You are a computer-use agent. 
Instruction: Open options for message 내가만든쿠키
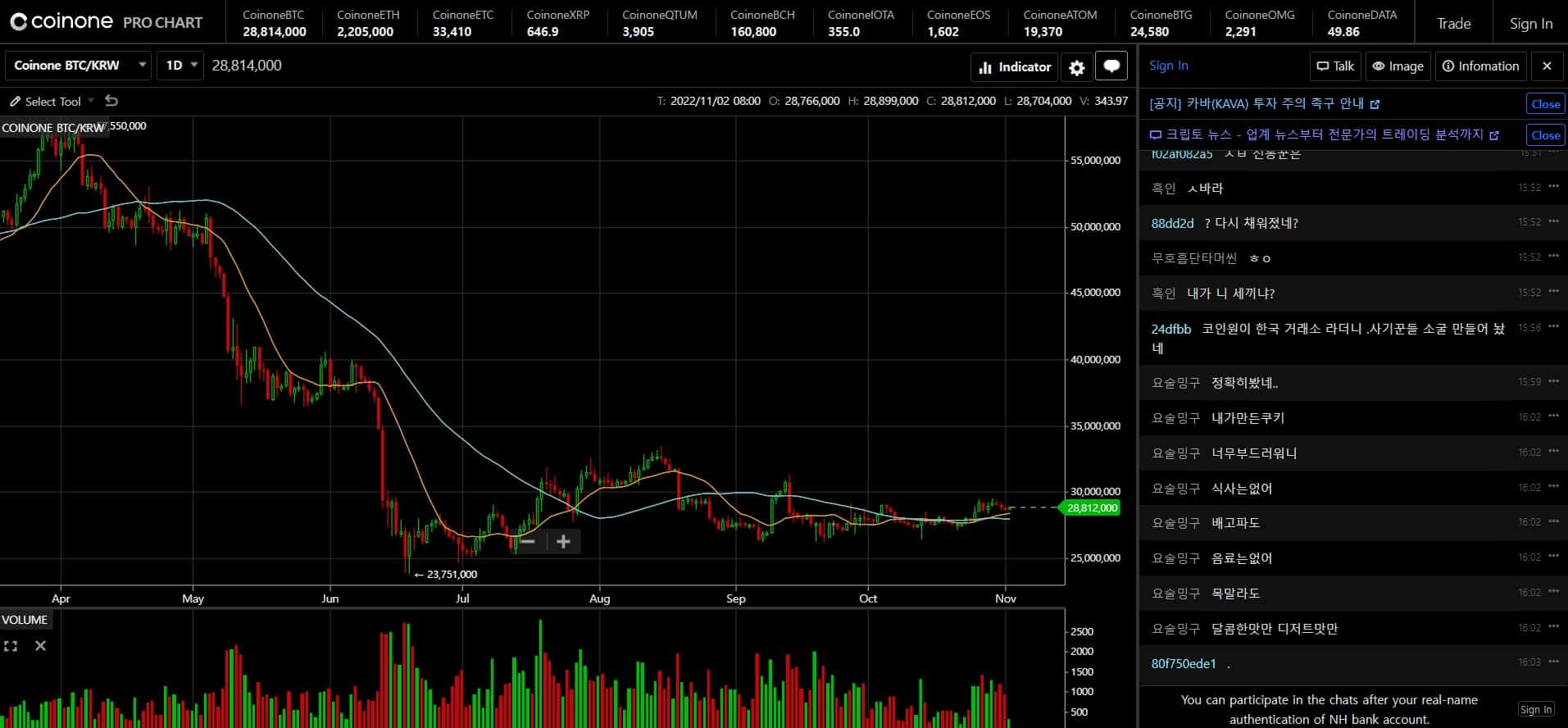pos(1553,416)
